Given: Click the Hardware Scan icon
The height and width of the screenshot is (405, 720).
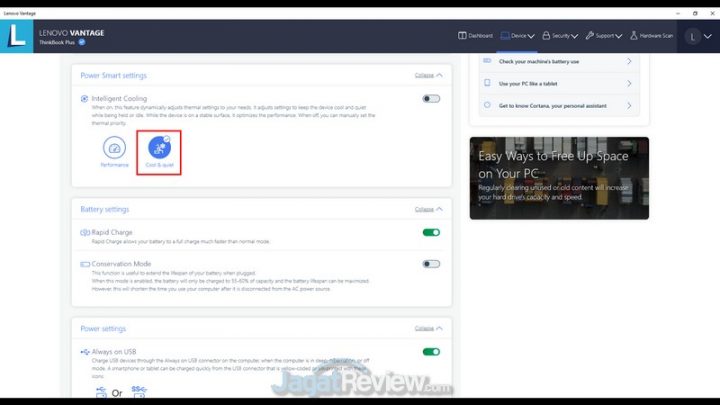Looking at the screenshot, I should [634, 36].
